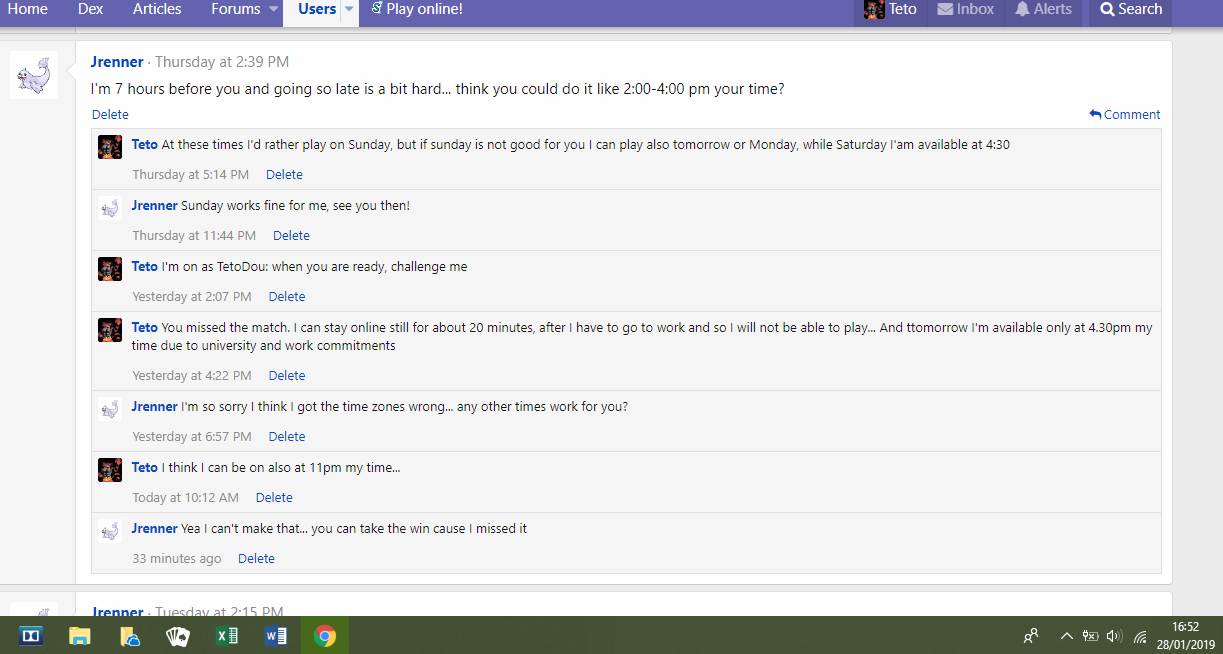Image resolution: width=1223 pixels, height=654 pixels.
Task: Open the Teto account menu
Action: pos(891,9)
